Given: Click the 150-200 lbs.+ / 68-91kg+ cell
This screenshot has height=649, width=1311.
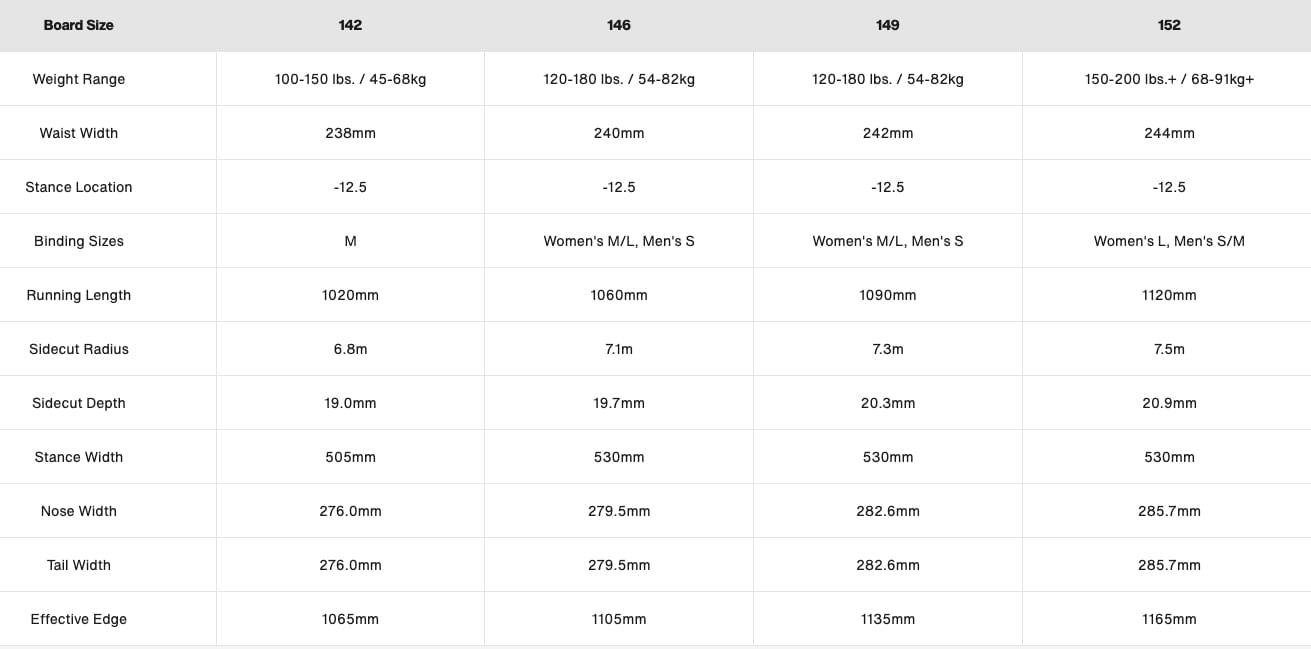Looking at the screenshot, I should [1169, 79].
